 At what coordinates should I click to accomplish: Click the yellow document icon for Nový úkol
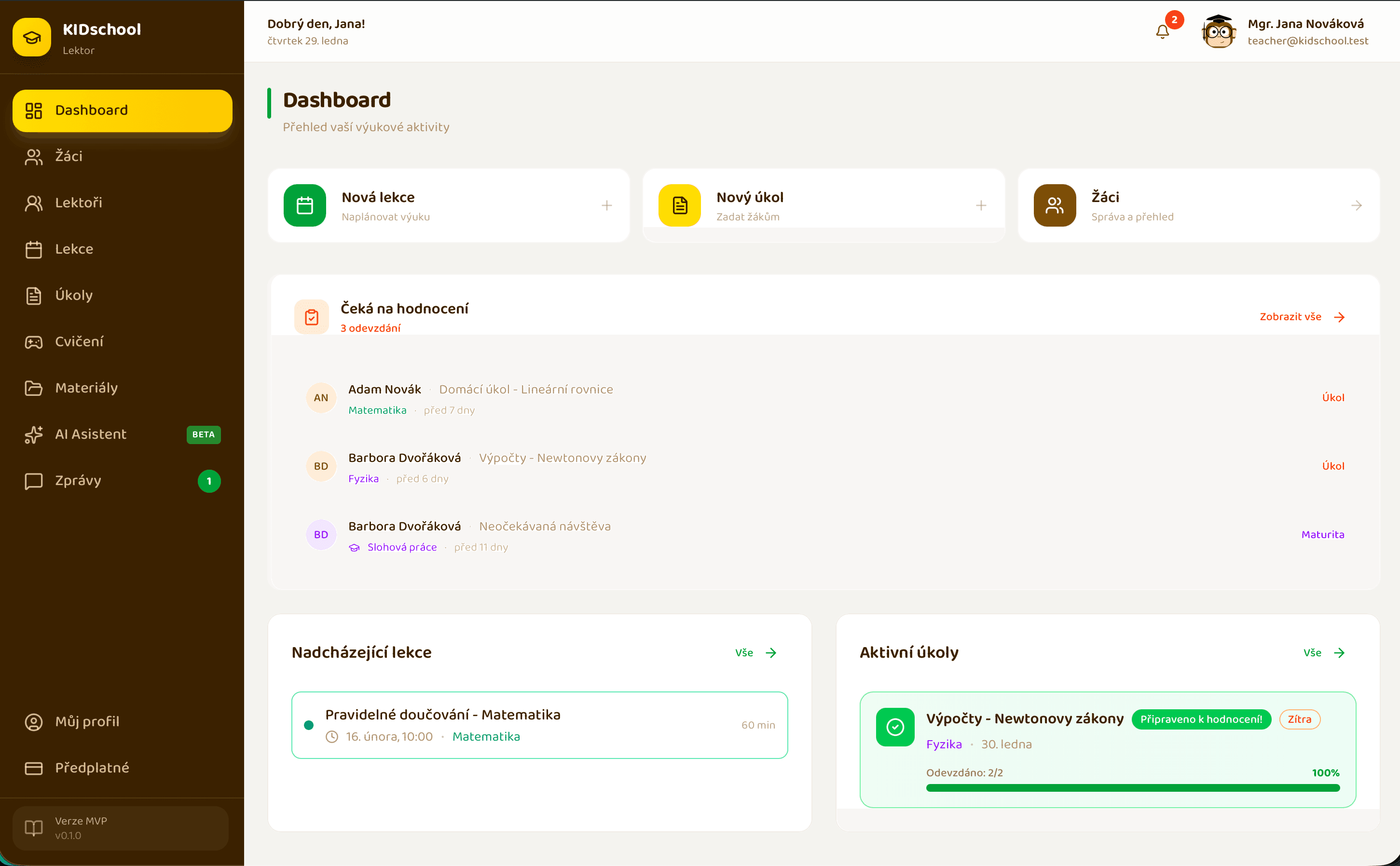coord(680,205)
